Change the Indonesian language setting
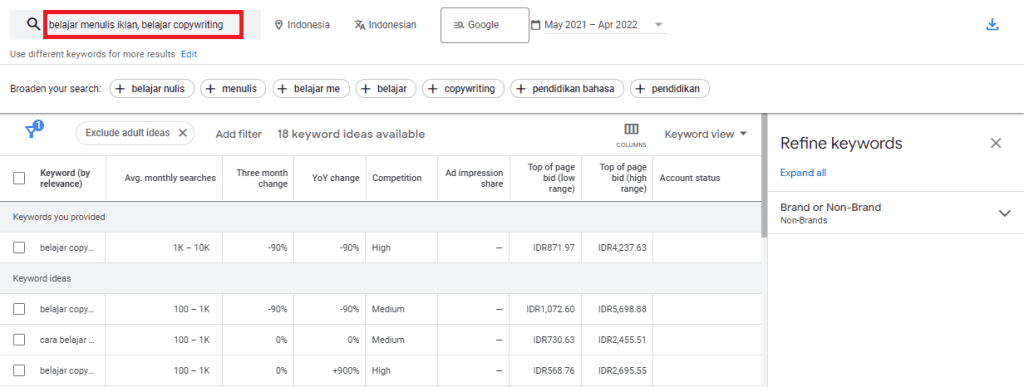 pyautogui.click(x=385, y=25)
